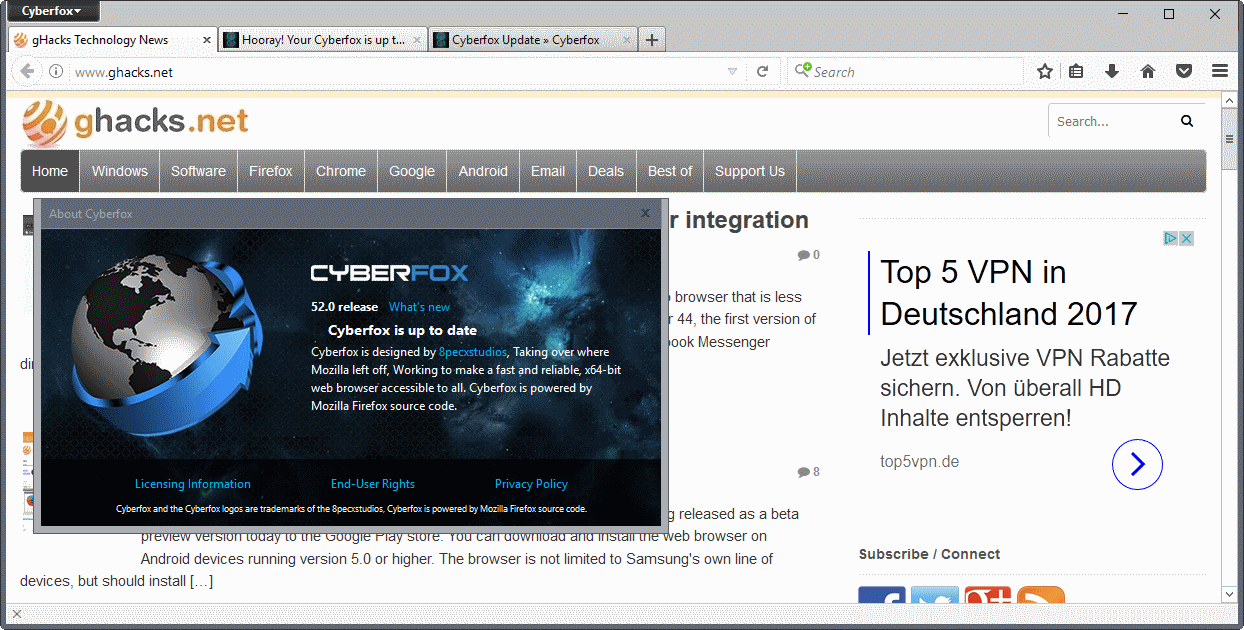
Task: Submit ghacks site search magnifier
Action: coord(1187,121)
